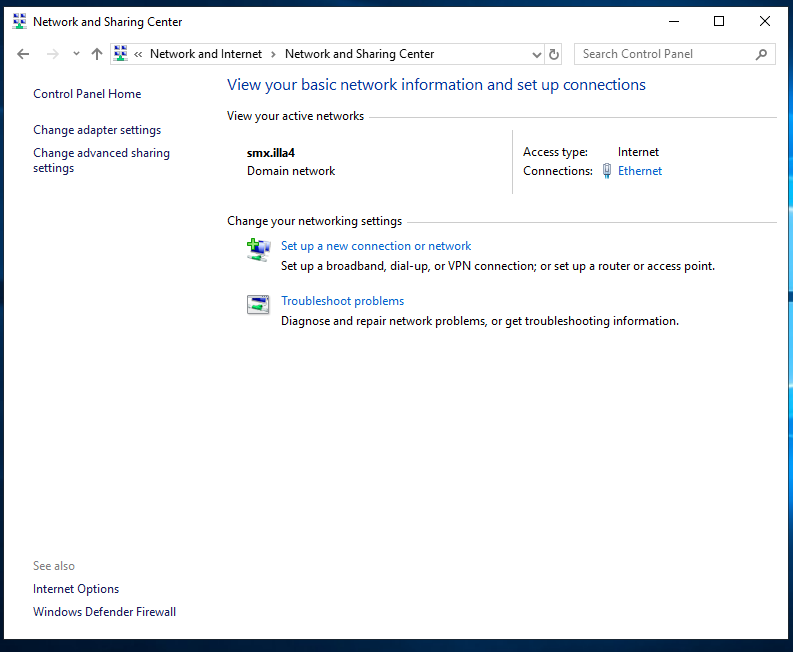793x652 pixels.
Task: Click the up one level arrow
Action: click(96, 54)
